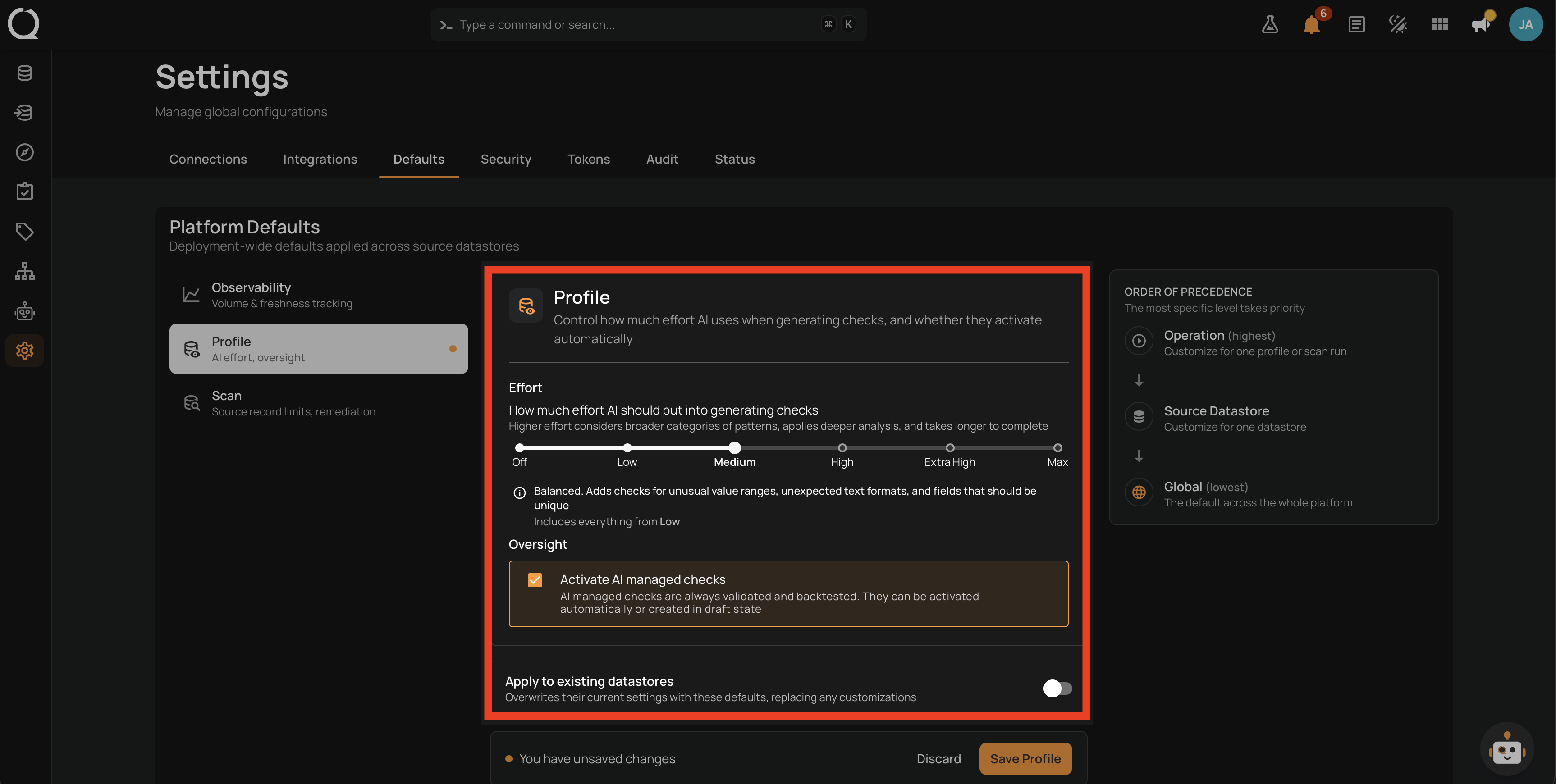Viewport: 1556px width, 784px height.
Task: Click the Medium effort slider handle
Action: point(735,448)
